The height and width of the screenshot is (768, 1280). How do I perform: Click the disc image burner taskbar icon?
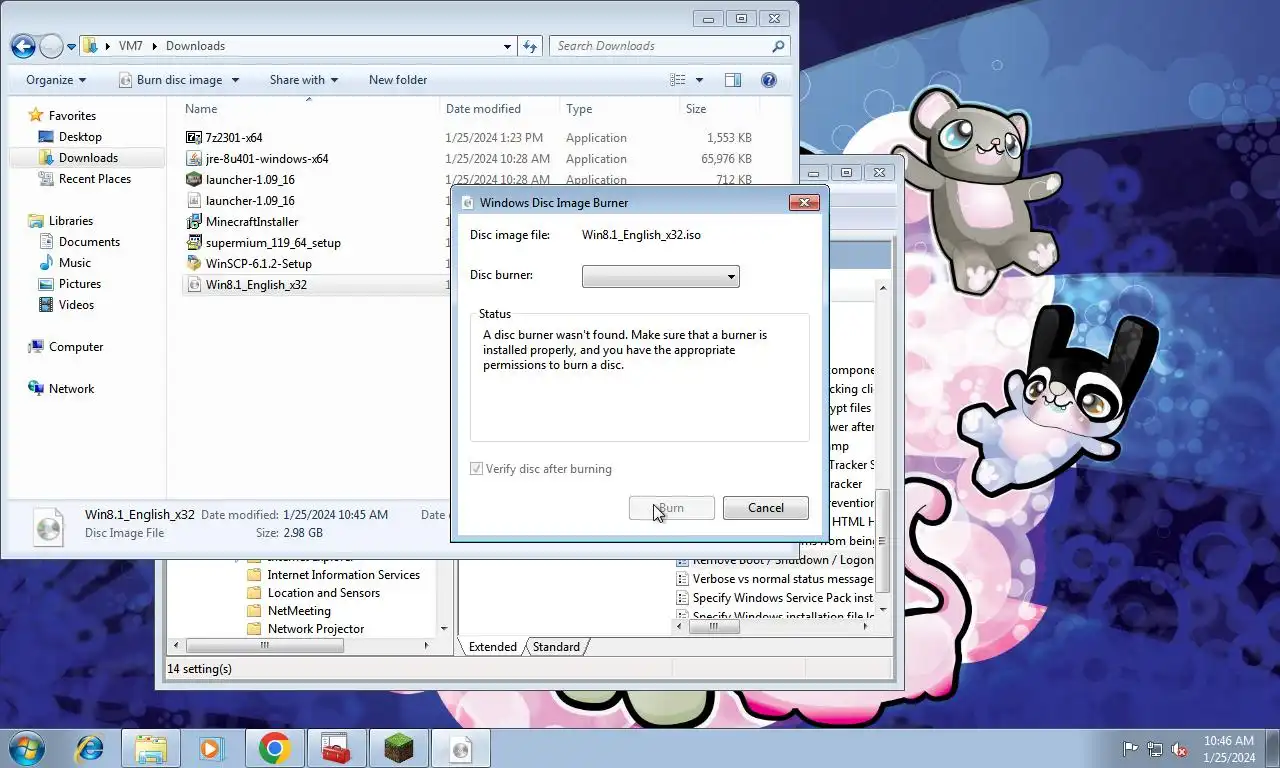[x=461, y=748]
